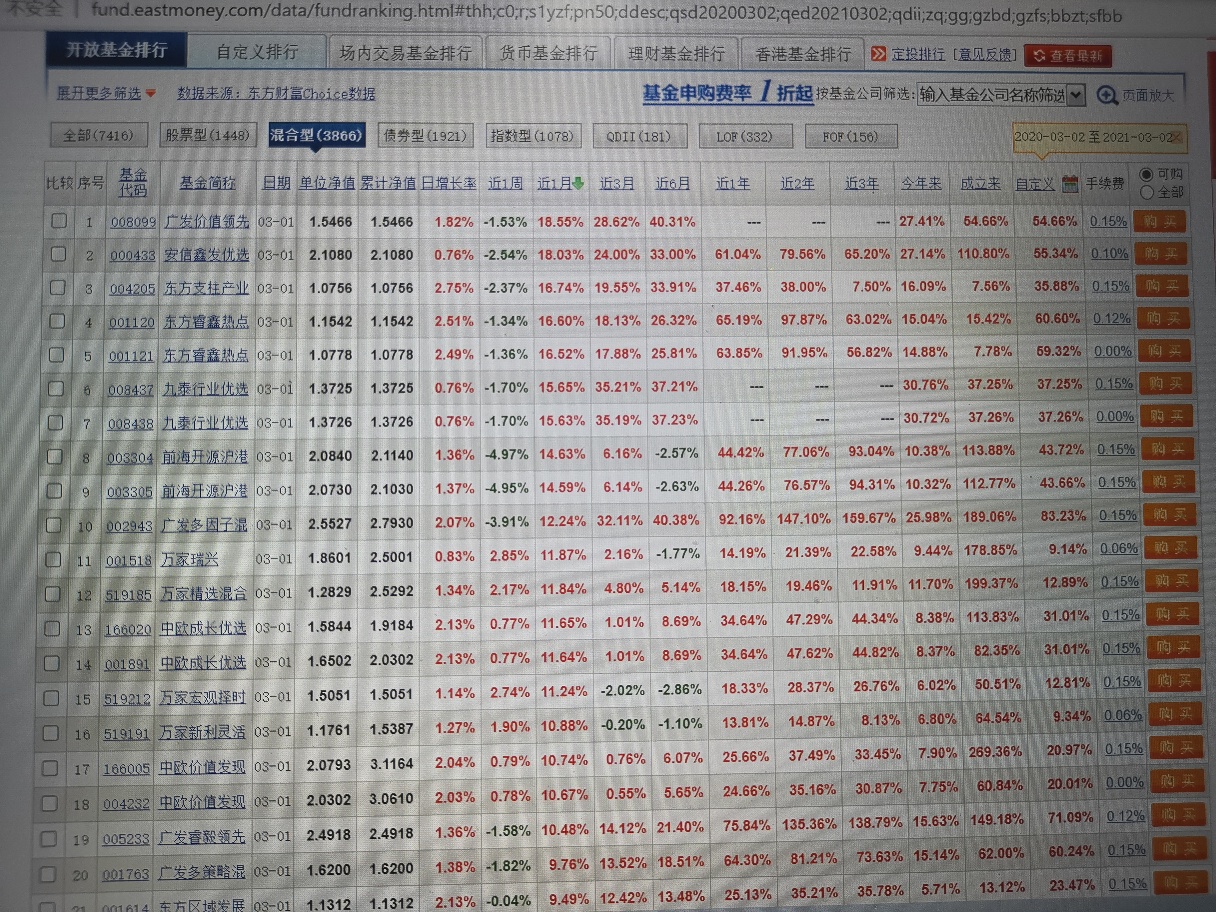Click the red arrow icon before 定投排行
This screenshot has width=1216, height=912.
pos(878,54)
